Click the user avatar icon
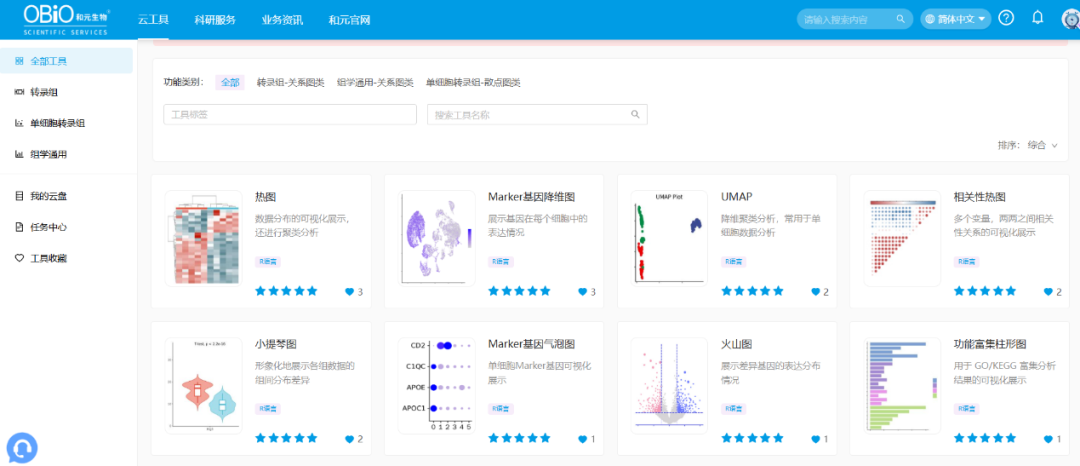Viewport: 1080px width, 466px height. pyautogui.click(x=1071, y=19)
